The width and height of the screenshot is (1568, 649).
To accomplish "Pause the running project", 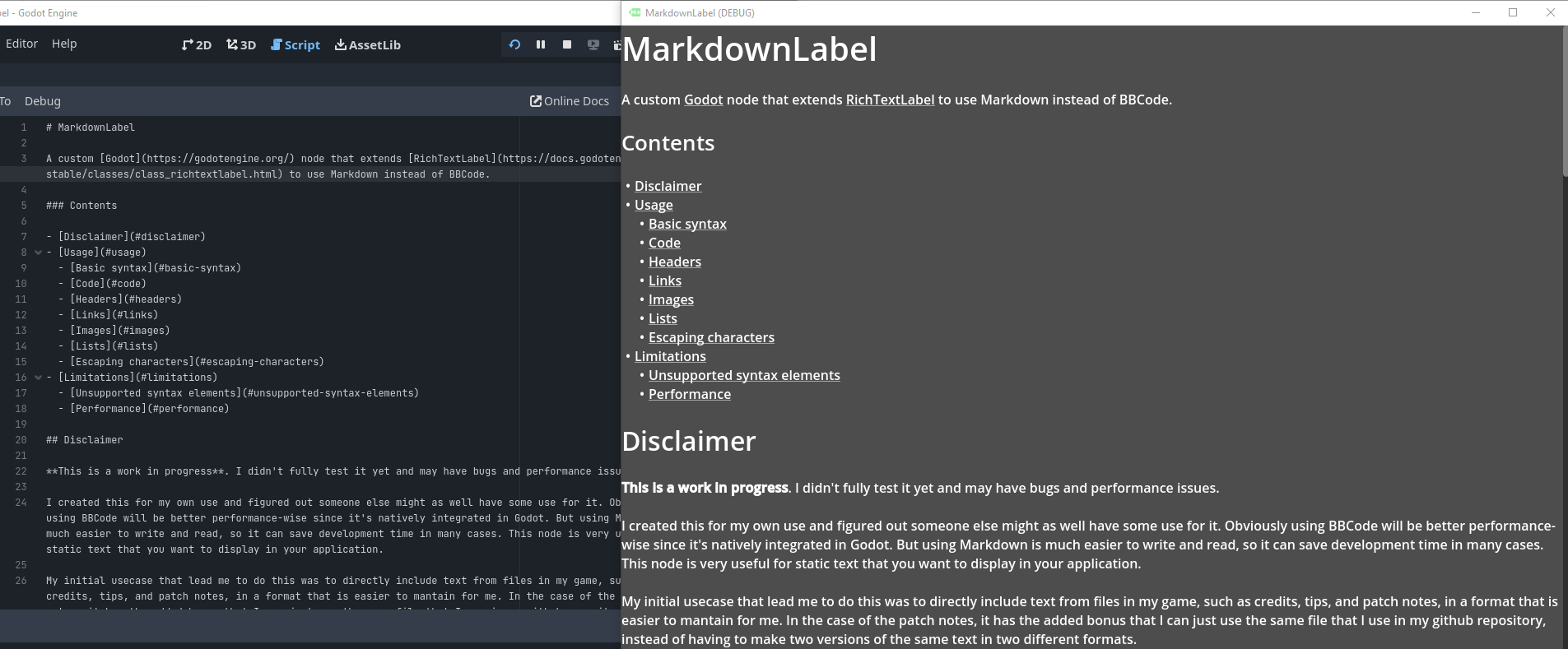I will [x=541, y=44].
